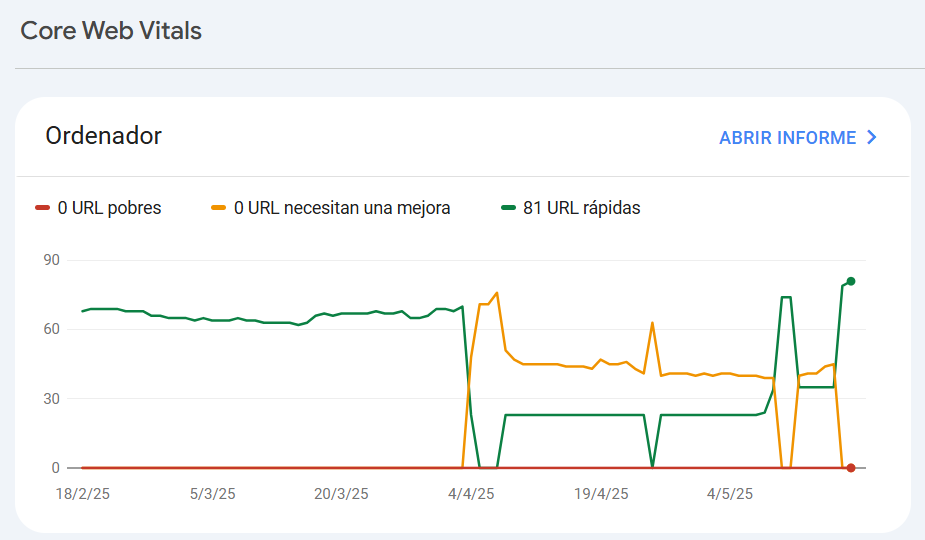Click the 60 value on the vertical axis
Screen dimensions: 925x540
[50, 329]
